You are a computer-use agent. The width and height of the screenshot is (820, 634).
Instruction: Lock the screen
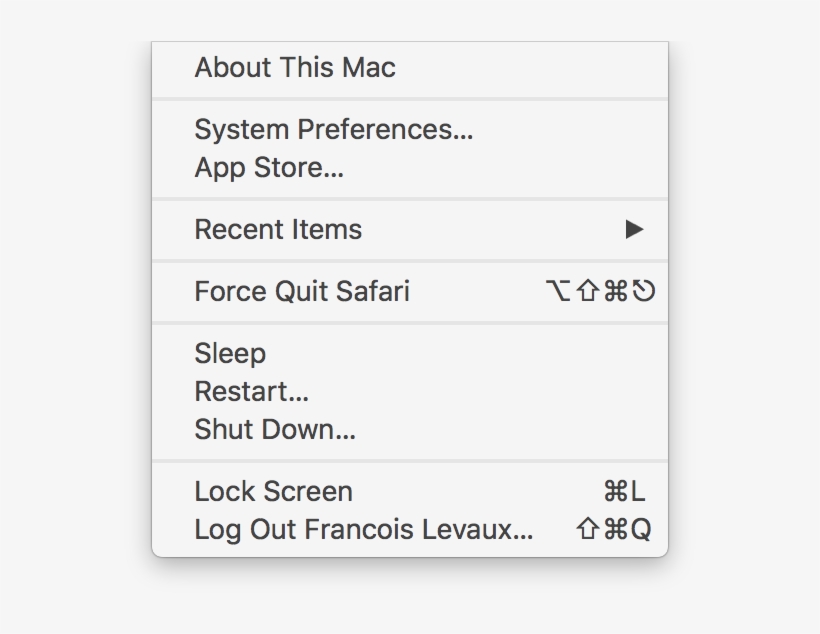tap(273, 490)
